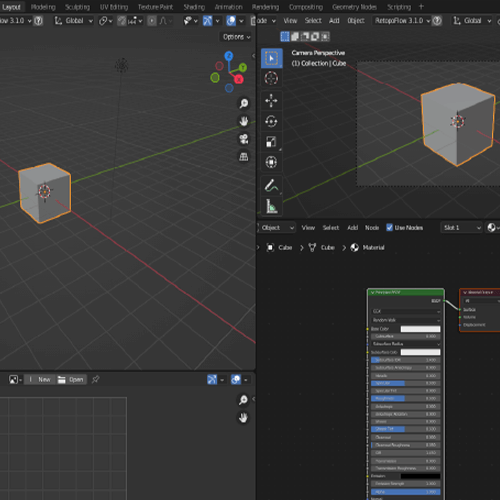The image size is (500, 500).
Task: Toggle snapping magnet in left viewport
Action: (x=122, y=21)
